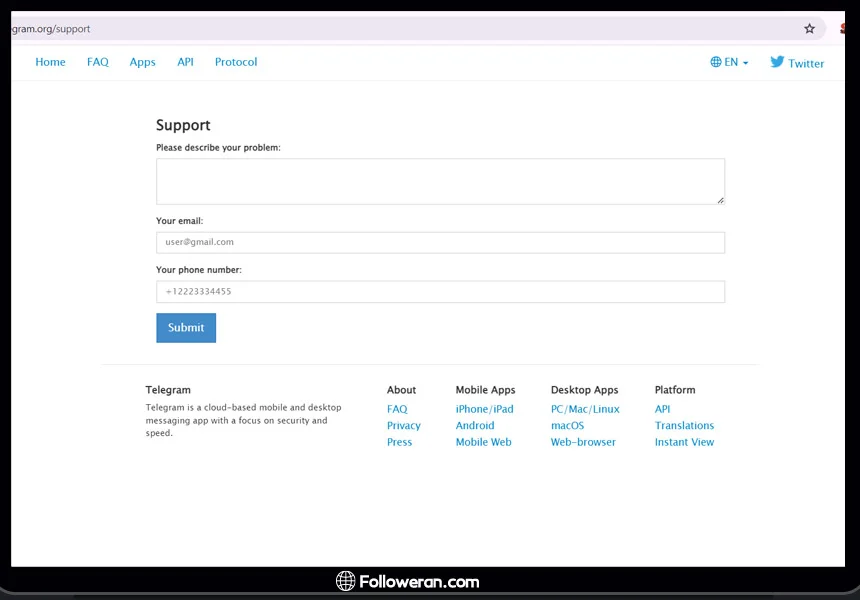Click the problem description text area

point(440,181)
